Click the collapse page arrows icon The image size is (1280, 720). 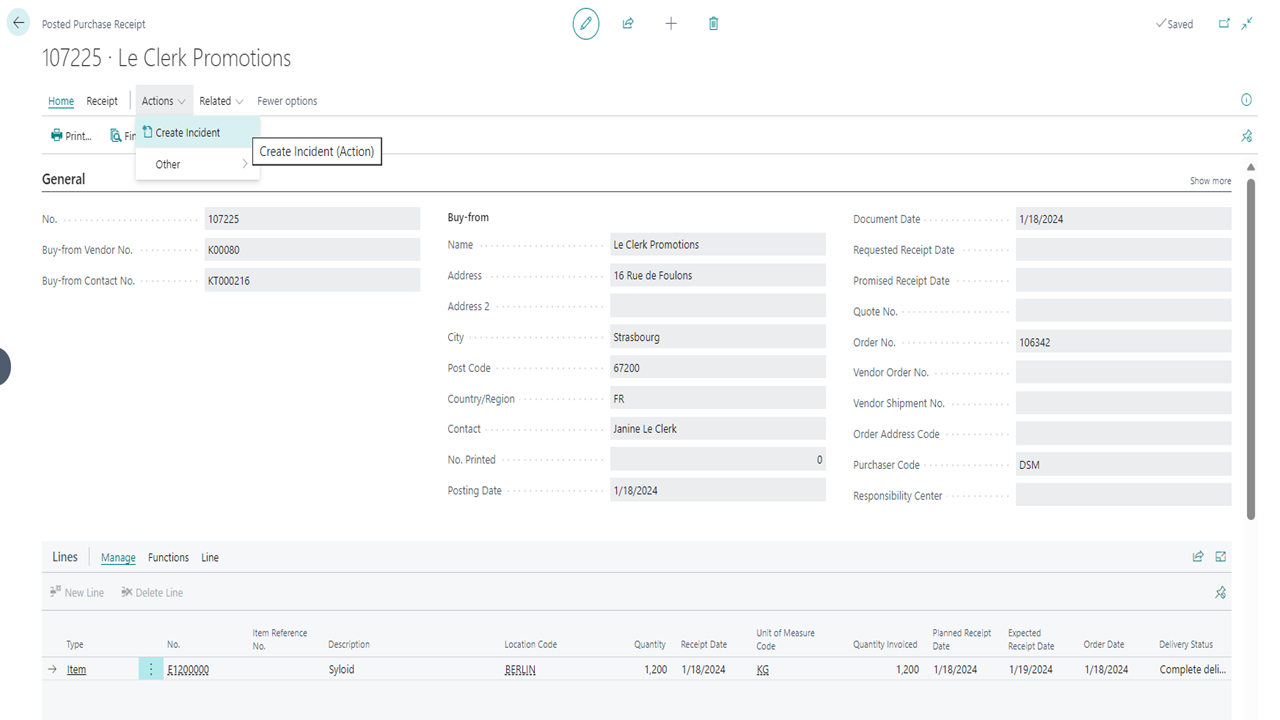tap(1247, 24)
